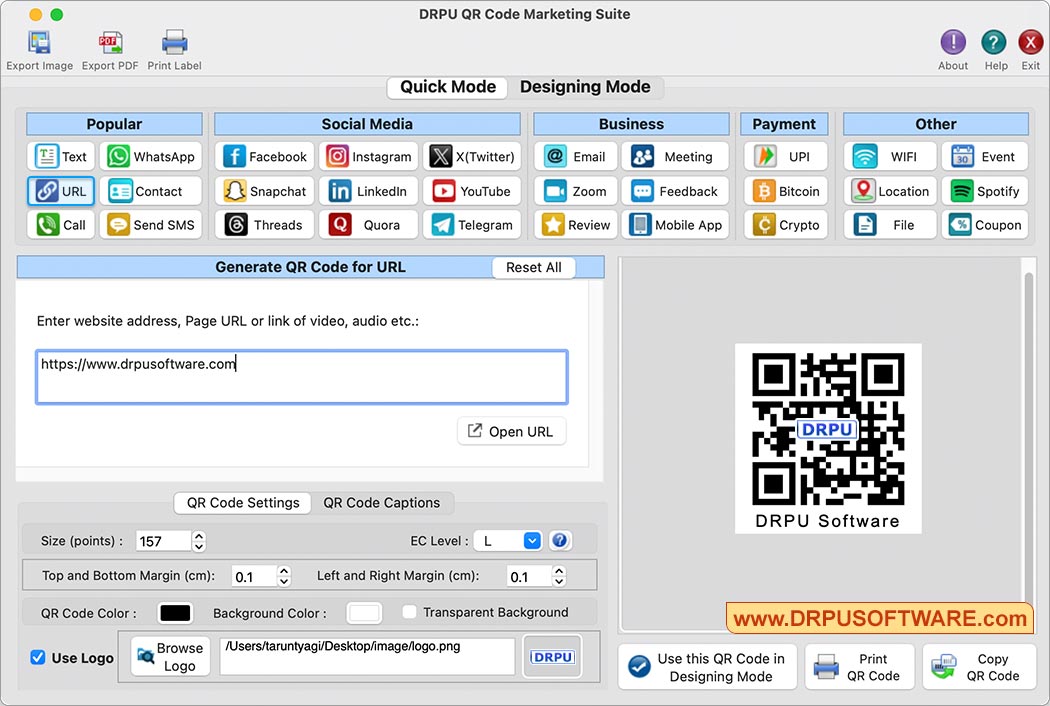The image size is (1050, 706).
Task: Open the Telegram QR code generator
Action: 472,224
